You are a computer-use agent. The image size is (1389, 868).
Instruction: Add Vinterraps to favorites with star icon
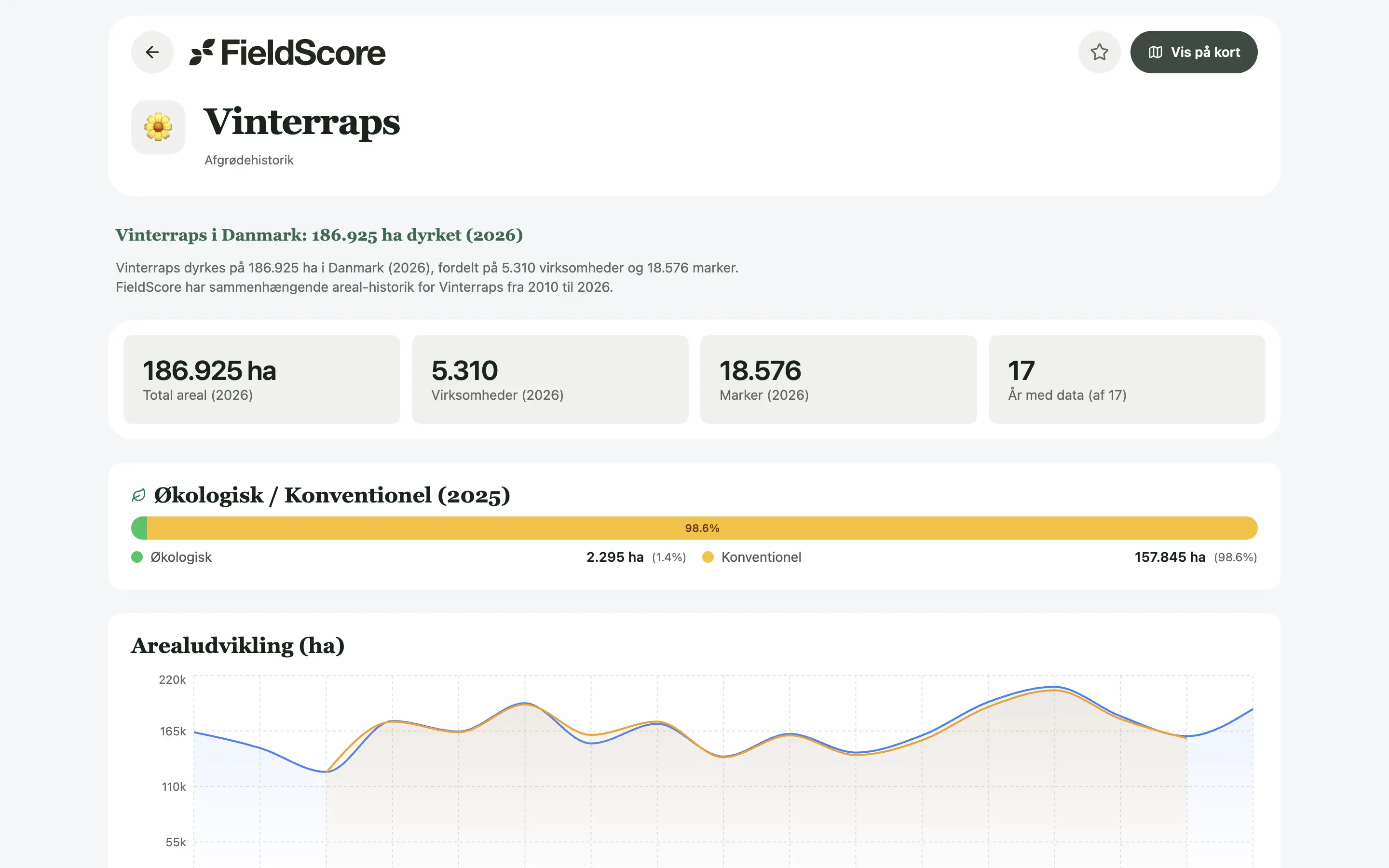[1099, 52]
